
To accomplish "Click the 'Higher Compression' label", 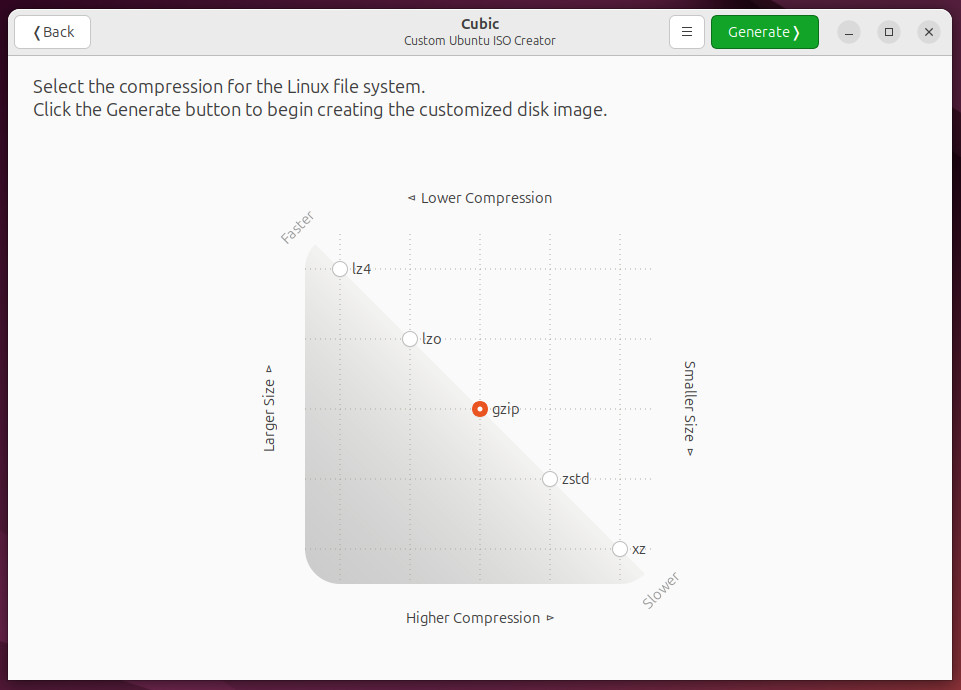I will click(x=480, y=618).
